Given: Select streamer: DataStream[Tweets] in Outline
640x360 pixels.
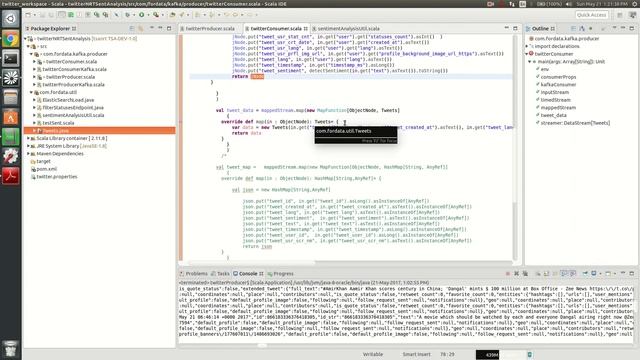Looking at the screenshot, I should coord(575,123).
